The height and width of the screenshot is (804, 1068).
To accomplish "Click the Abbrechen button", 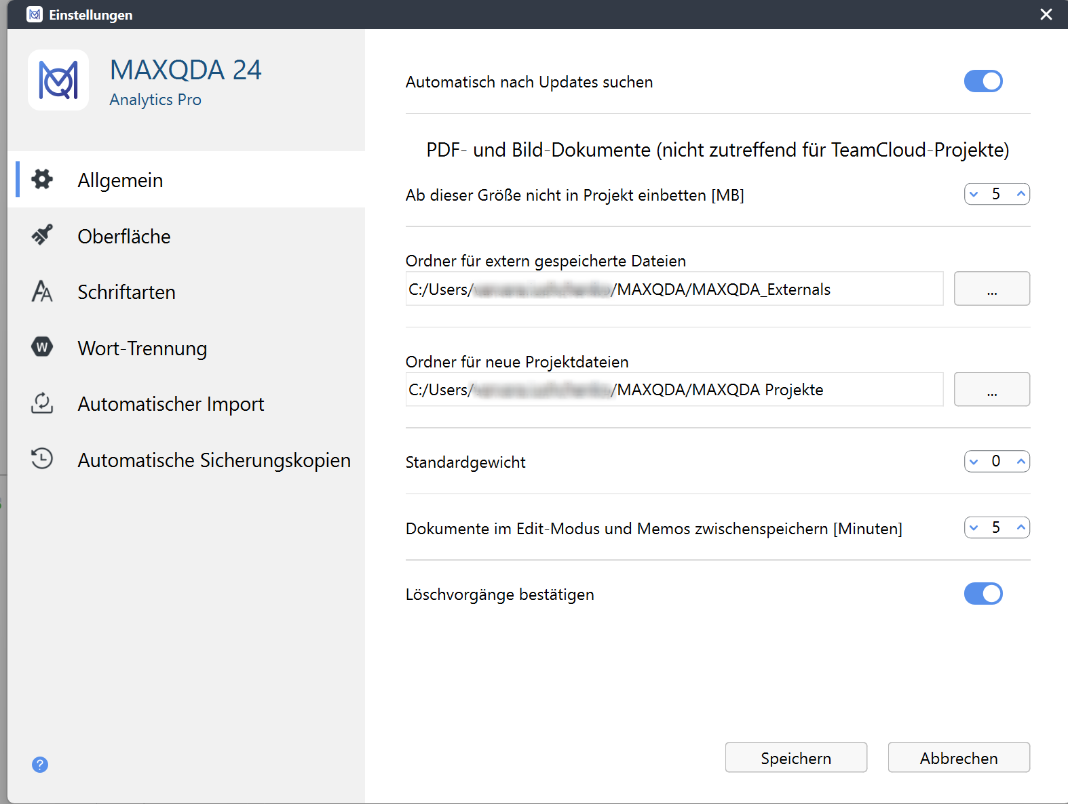I will point(958,758).
